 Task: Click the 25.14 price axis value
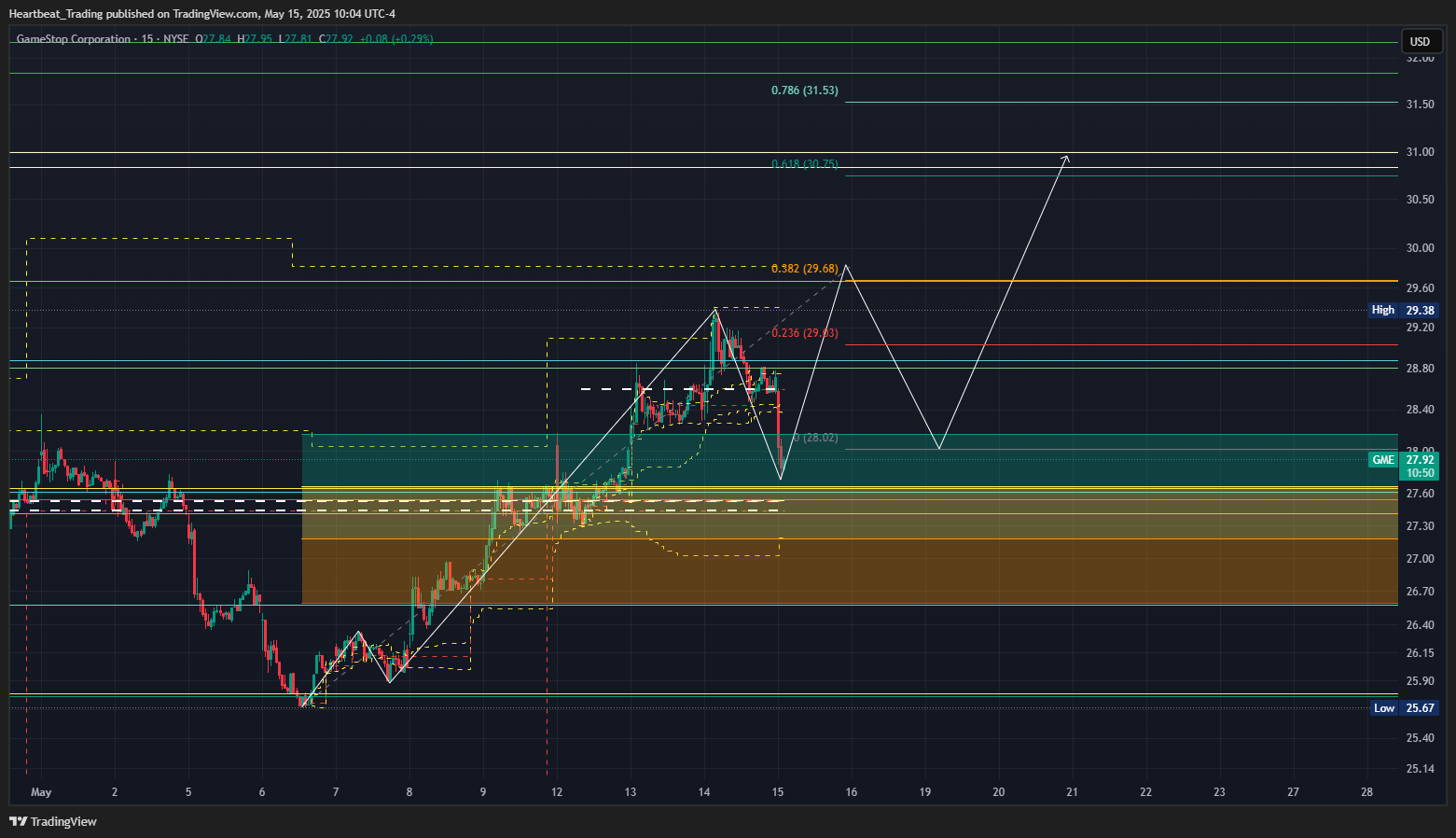[x=1420, y=769]
